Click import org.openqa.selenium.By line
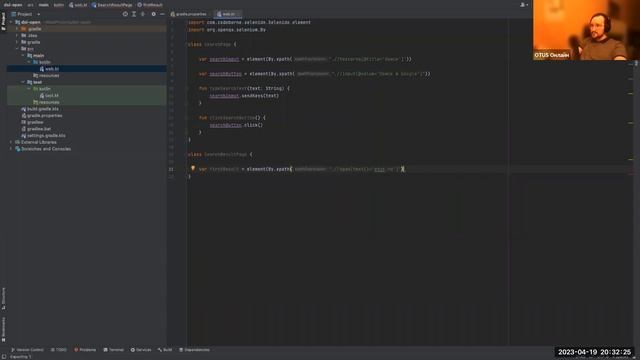Viewport: 640px width, 360px height. [227, 30]
